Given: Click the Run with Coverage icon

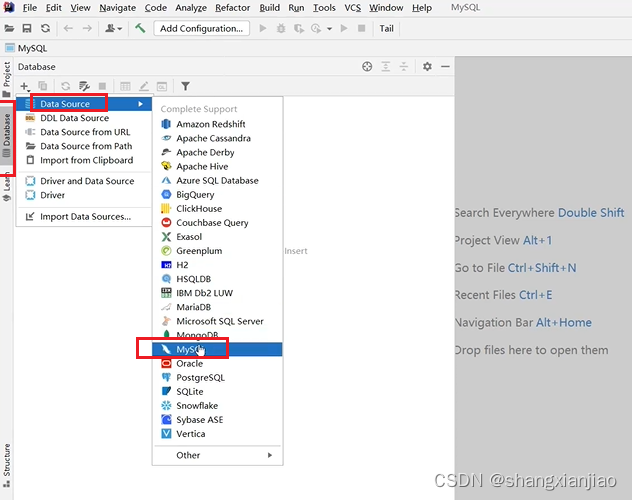Looking at the screenshot, I should click(299, 28).
